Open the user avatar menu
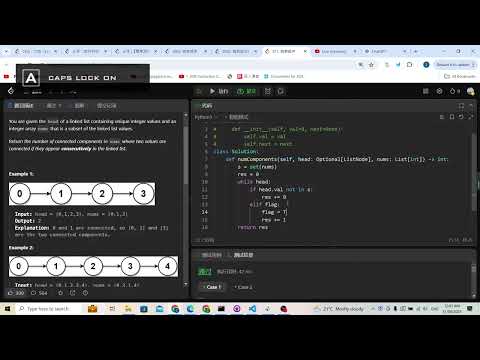Viewport: 480px width, 360px height. (470, 91)
